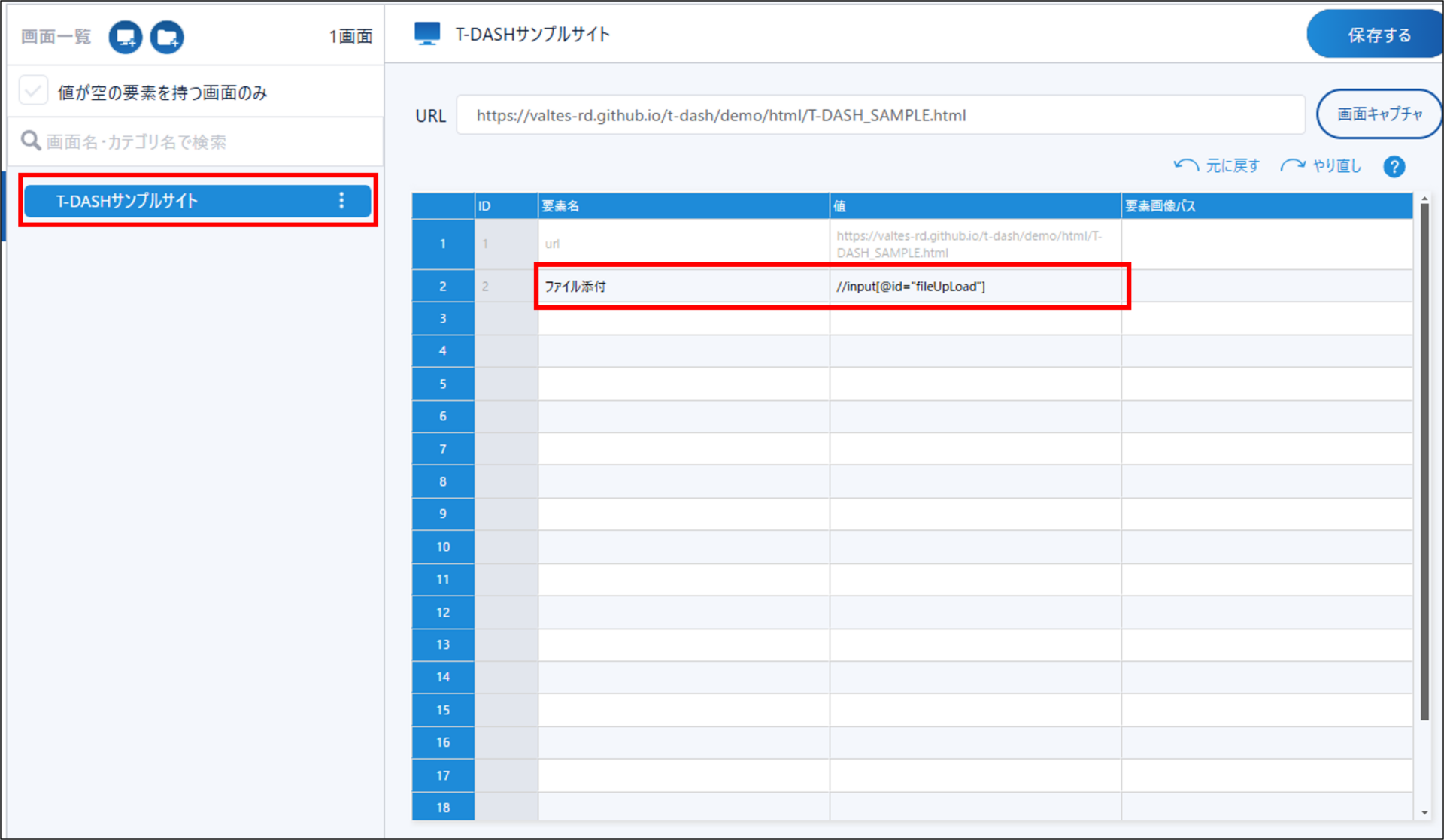Image resolution: width=1444 pixels, height=840 pixels.
Task: Click the 画面キャプチャ button
Action: click(x=1378, y=114)
